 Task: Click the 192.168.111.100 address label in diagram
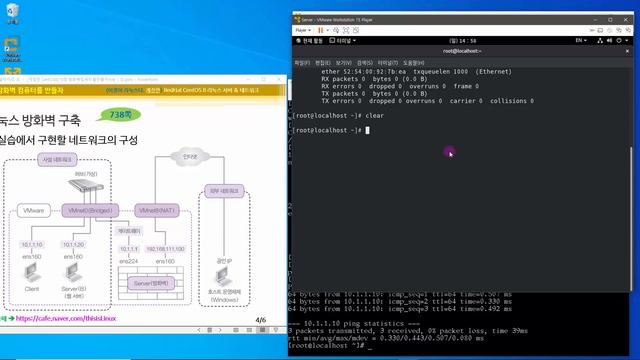click(x=165, y=249)
